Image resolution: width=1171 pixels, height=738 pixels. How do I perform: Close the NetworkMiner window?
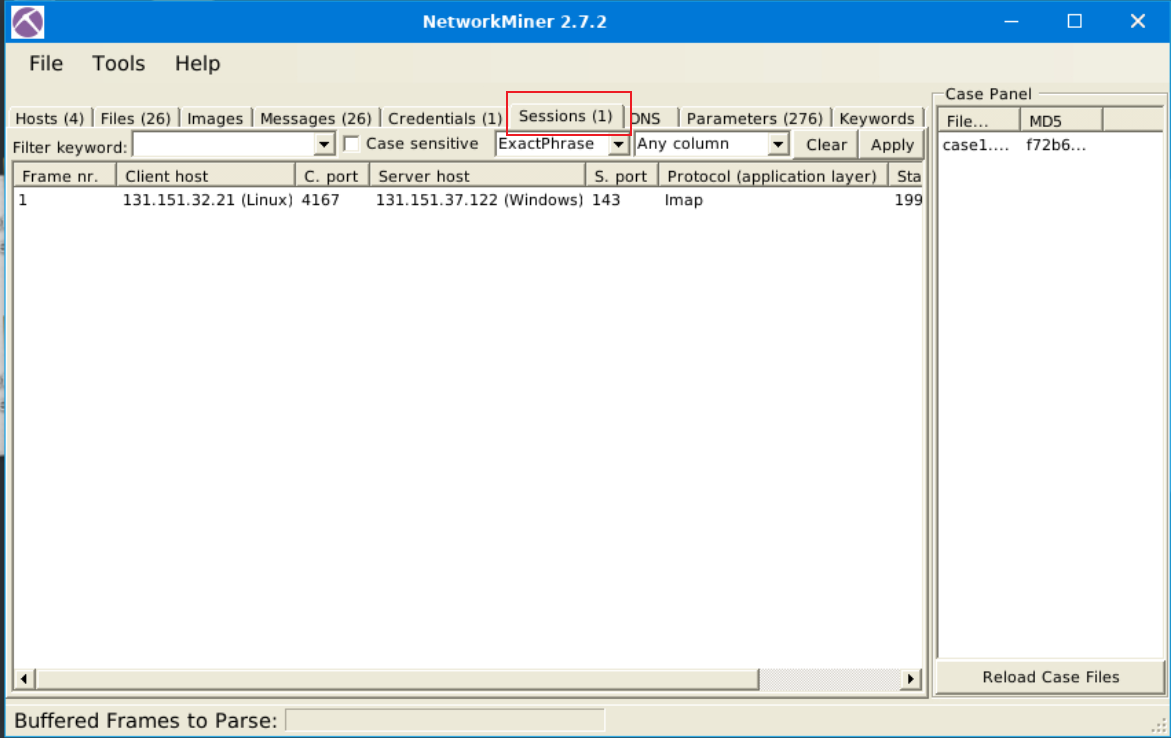point(1137,22)
